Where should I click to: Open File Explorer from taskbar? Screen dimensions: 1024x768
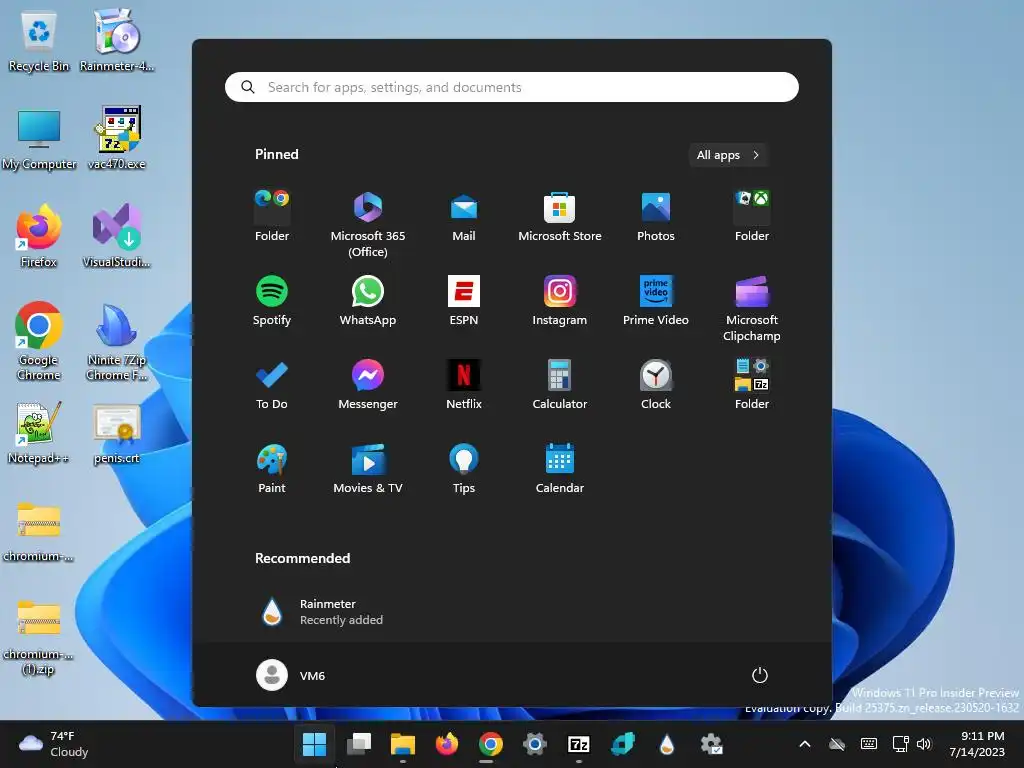(x=402, y=744)
